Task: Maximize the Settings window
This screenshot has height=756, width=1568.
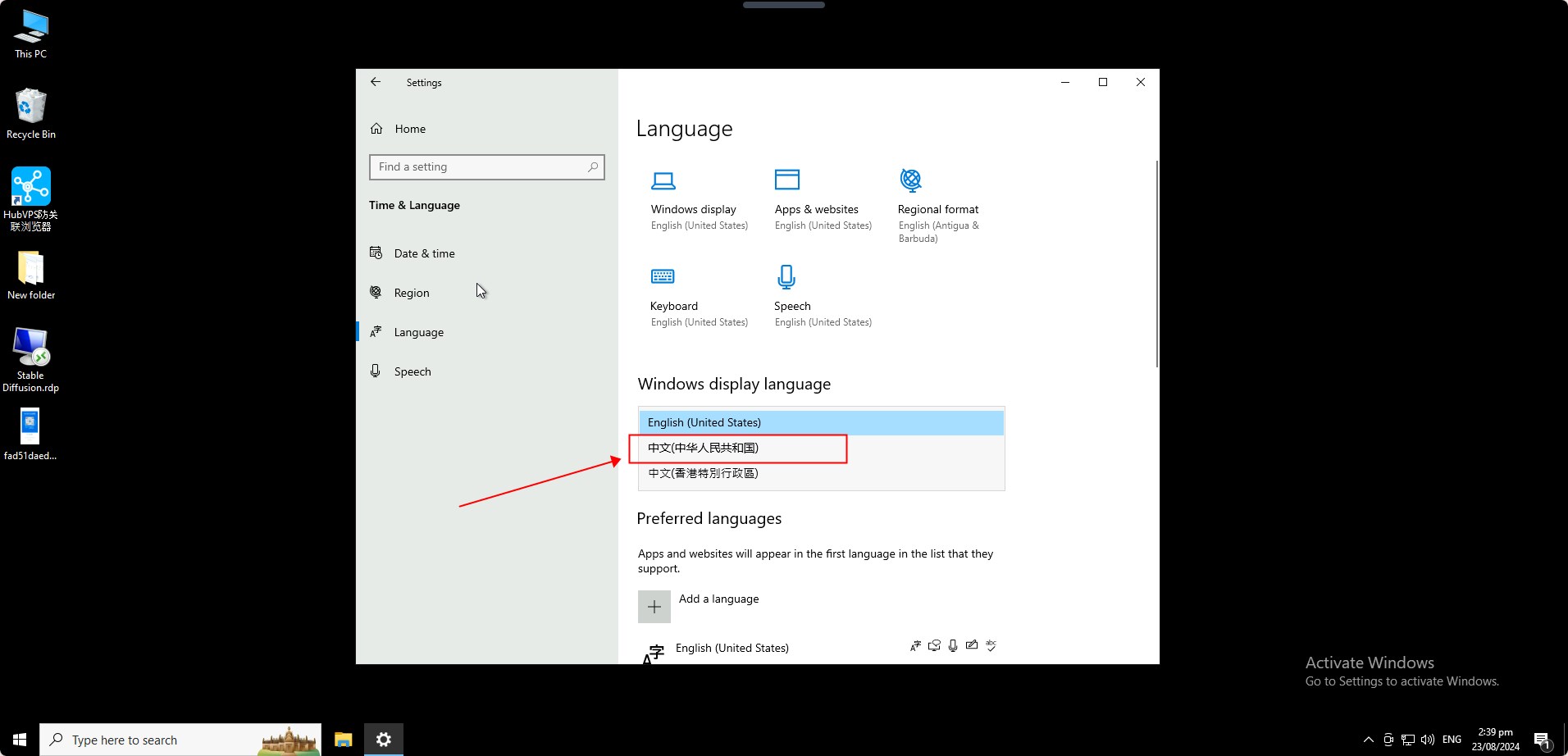Action: coord(1103,82)
